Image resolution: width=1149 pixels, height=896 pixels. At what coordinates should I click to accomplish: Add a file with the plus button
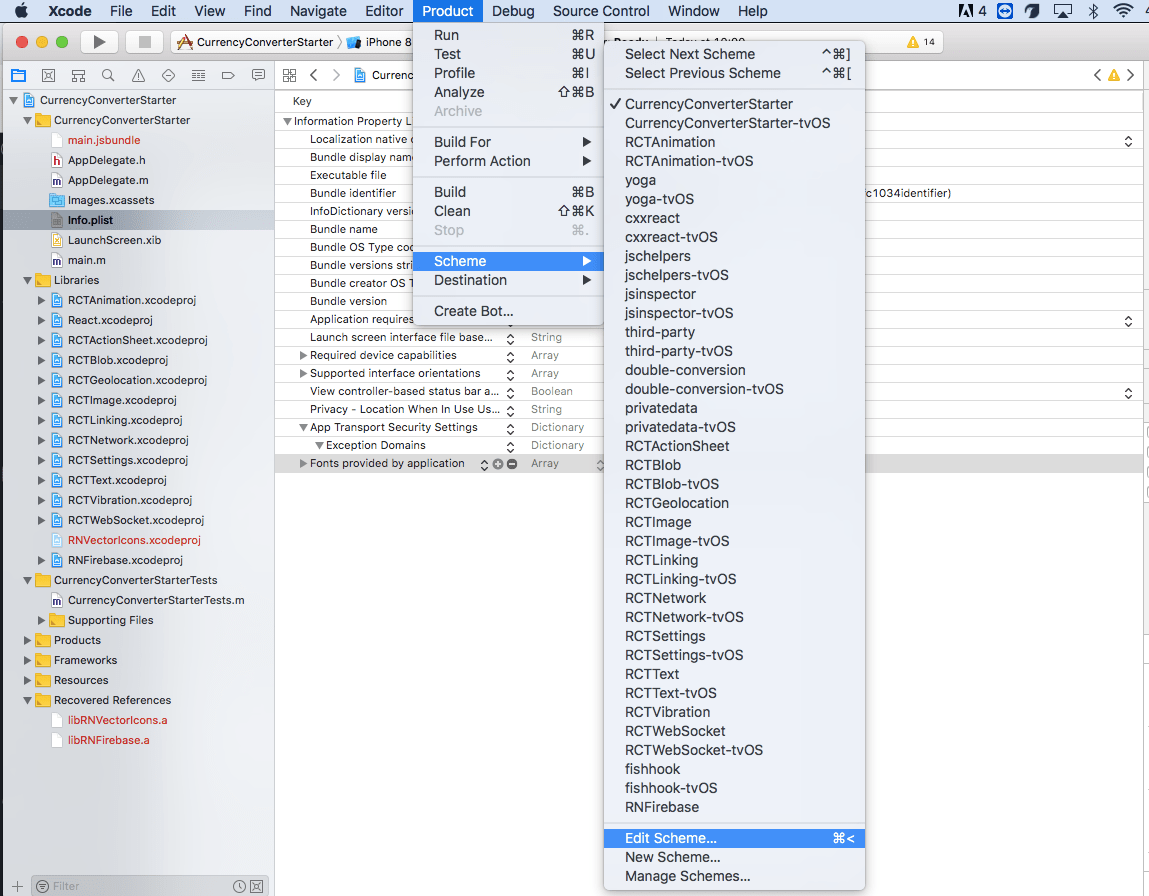click(x=18, y=886)
